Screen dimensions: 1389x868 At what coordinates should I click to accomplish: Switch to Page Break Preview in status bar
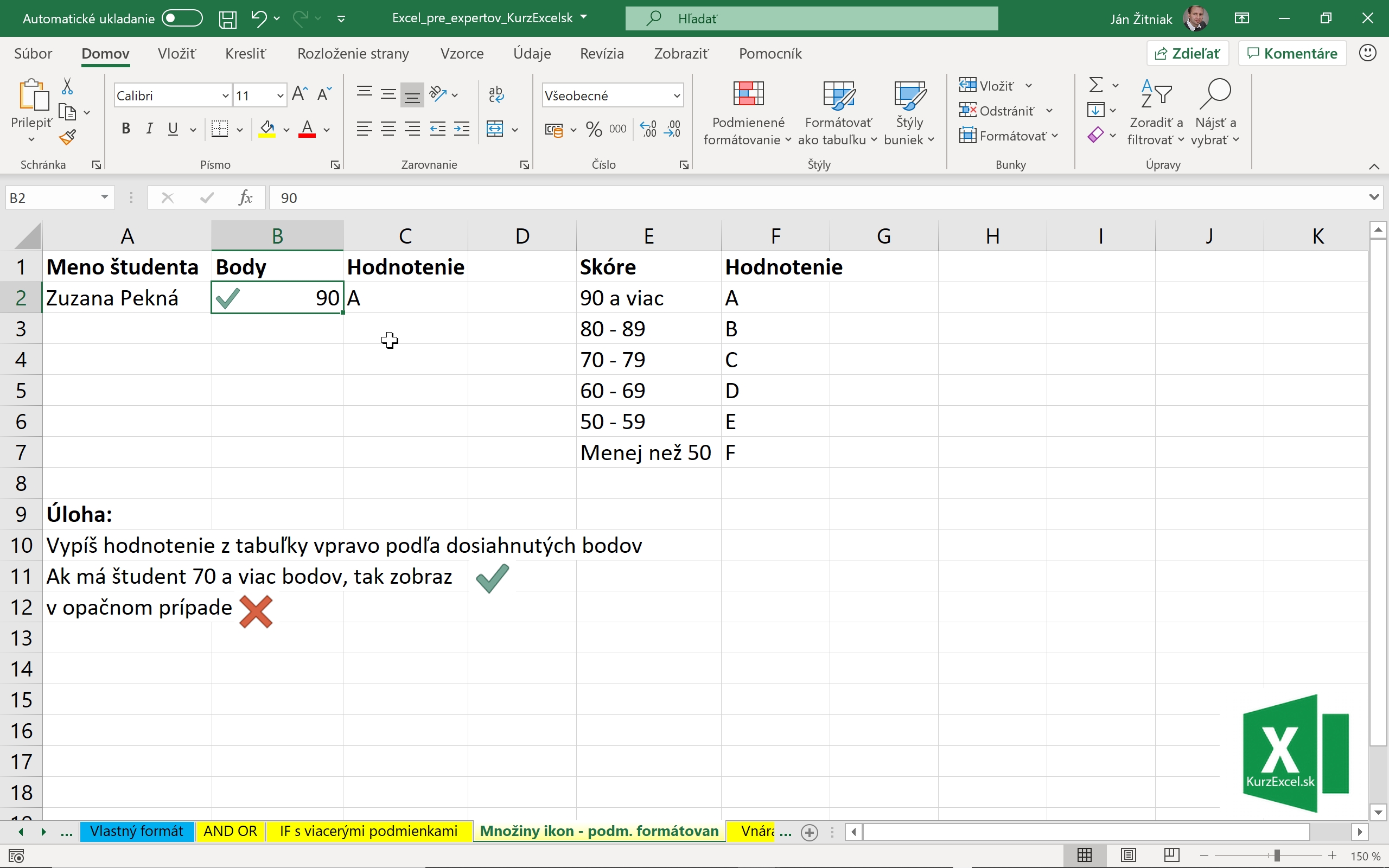(1171, 856)
